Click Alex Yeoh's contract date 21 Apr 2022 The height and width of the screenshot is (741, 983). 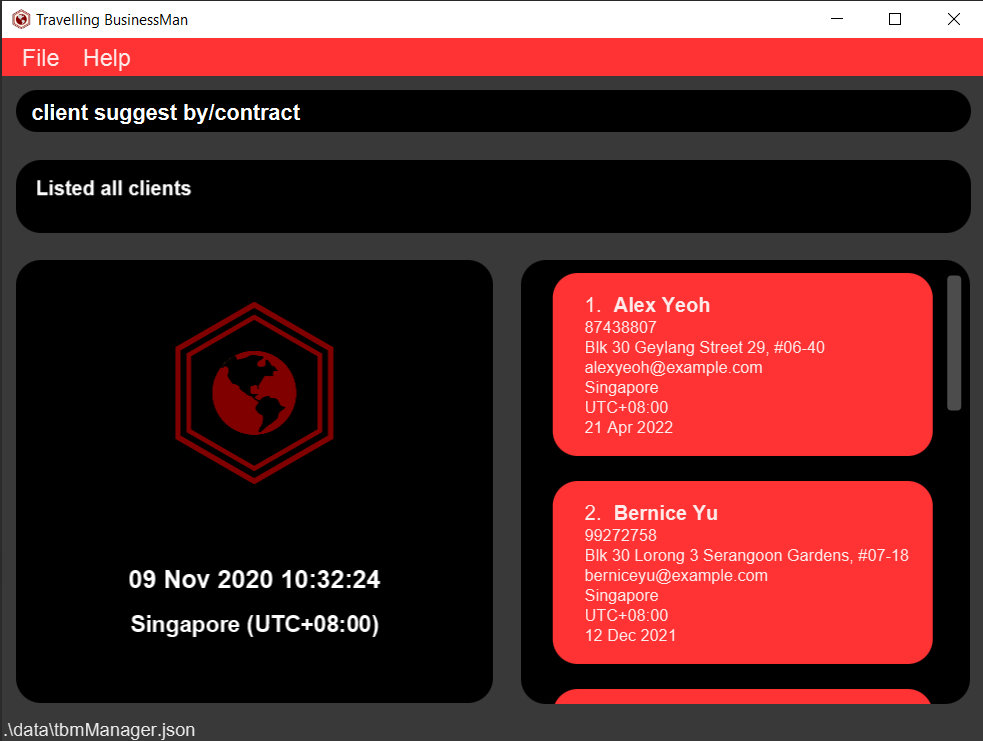coord(628,427)
